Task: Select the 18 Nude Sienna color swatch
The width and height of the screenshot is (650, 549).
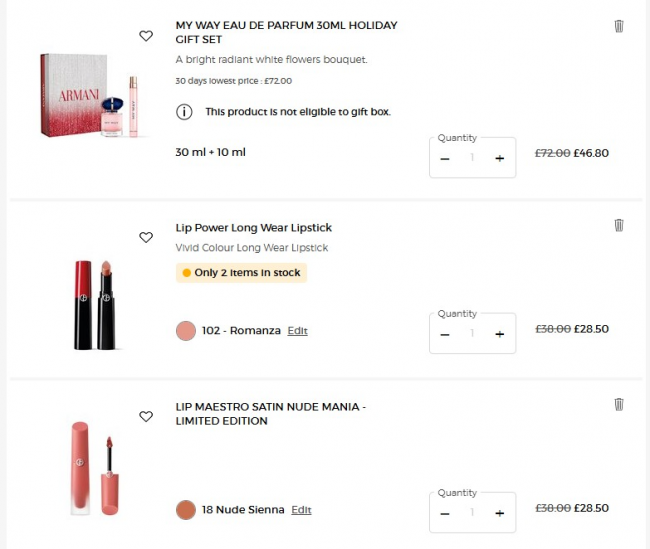Action: pos(185,510)
